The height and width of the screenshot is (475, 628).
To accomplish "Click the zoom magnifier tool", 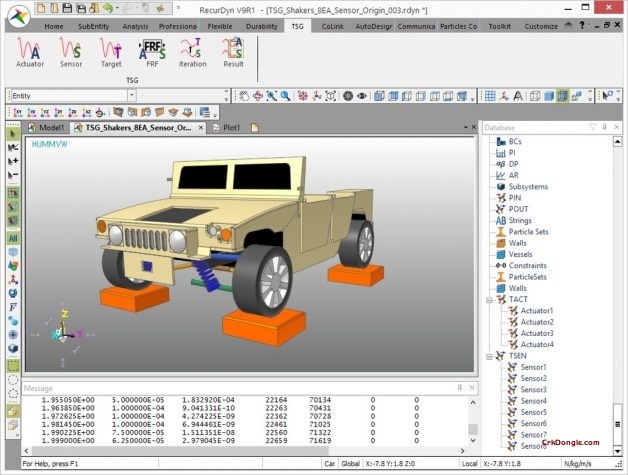I will (285, 96).
